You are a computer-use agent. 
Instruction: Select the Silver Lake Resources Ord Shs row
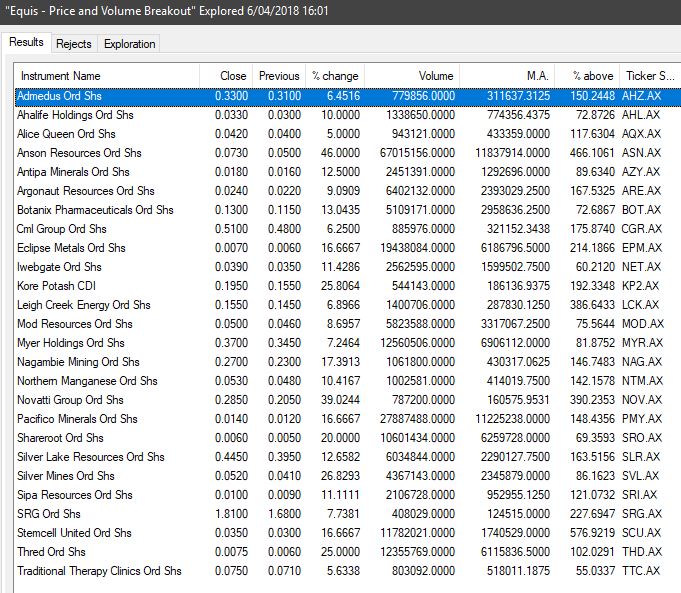[x=348, y=457]
